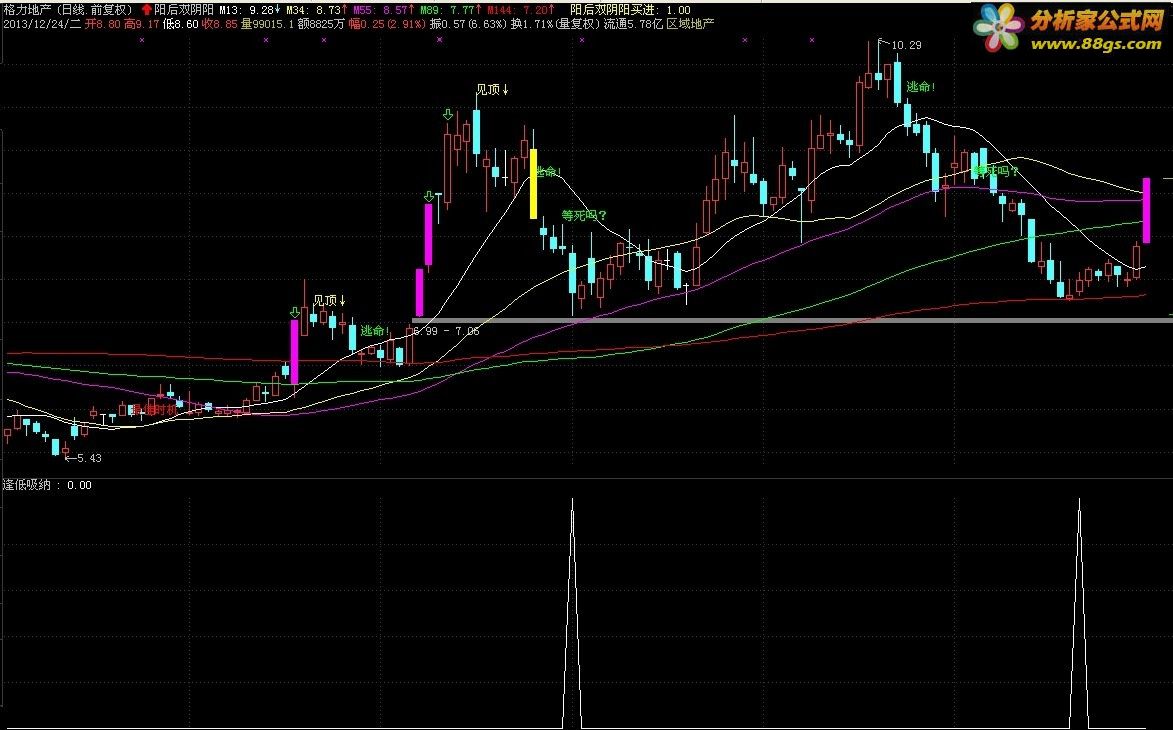Select the gray horizontal support line

click(792, 321)
